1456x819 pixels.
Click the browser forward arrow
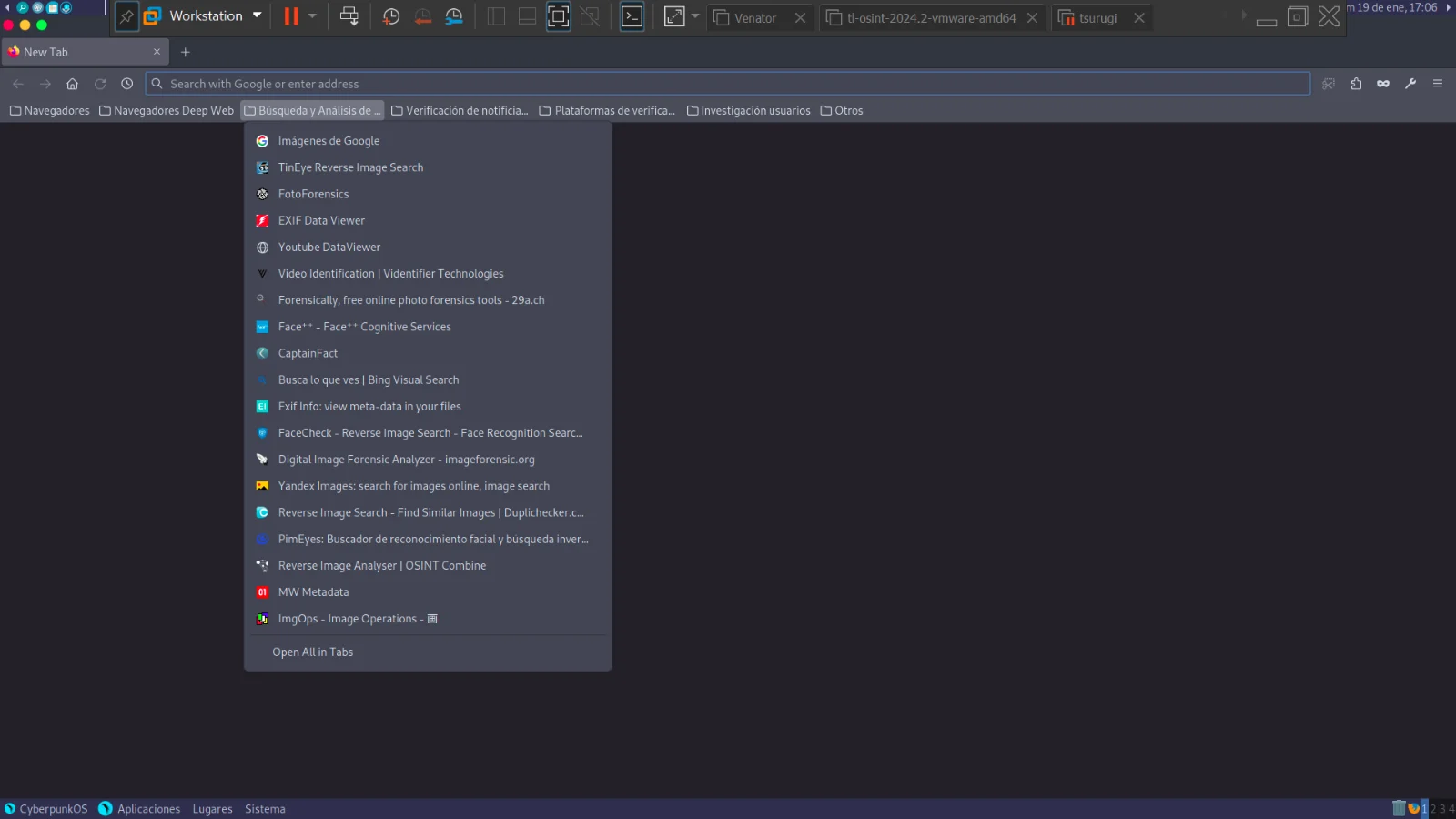point(45,84)
